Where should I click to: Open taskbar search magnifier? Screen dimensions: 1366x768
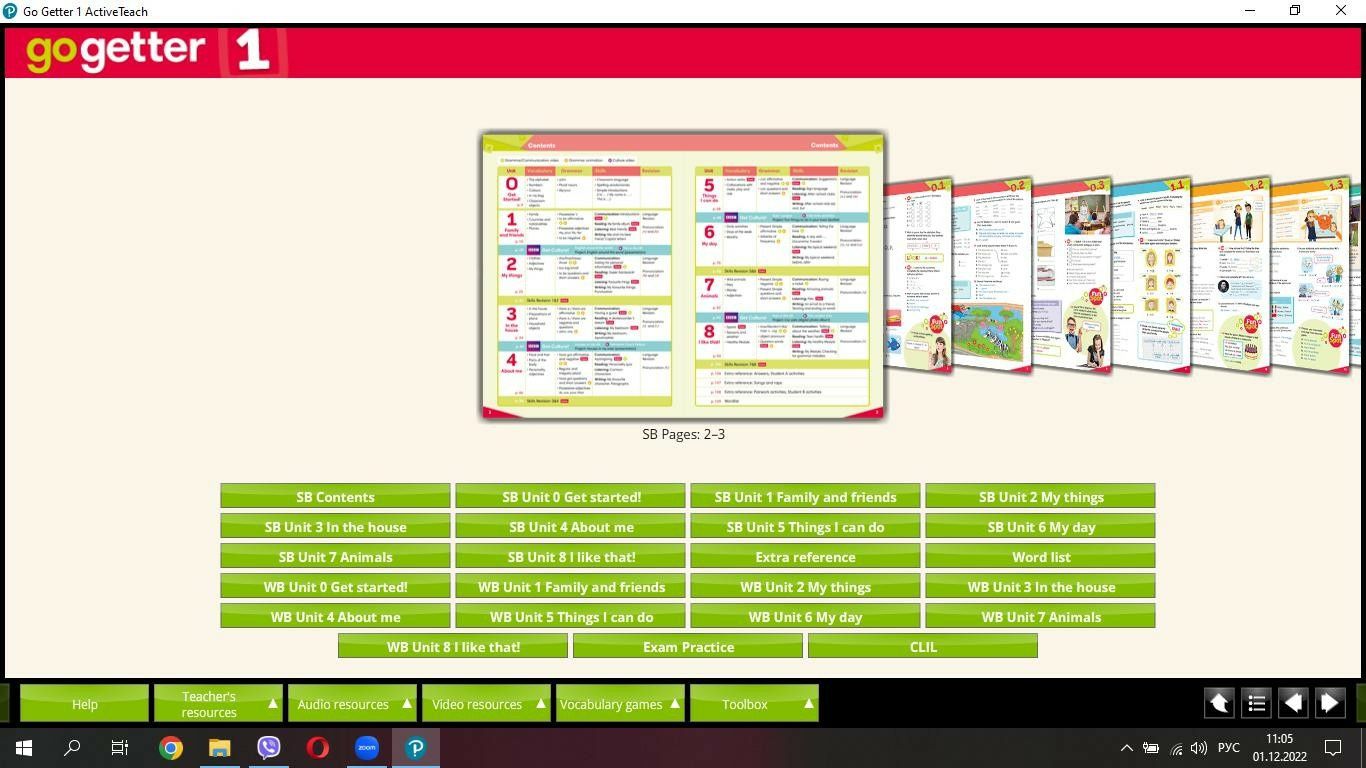click(72, 747)
